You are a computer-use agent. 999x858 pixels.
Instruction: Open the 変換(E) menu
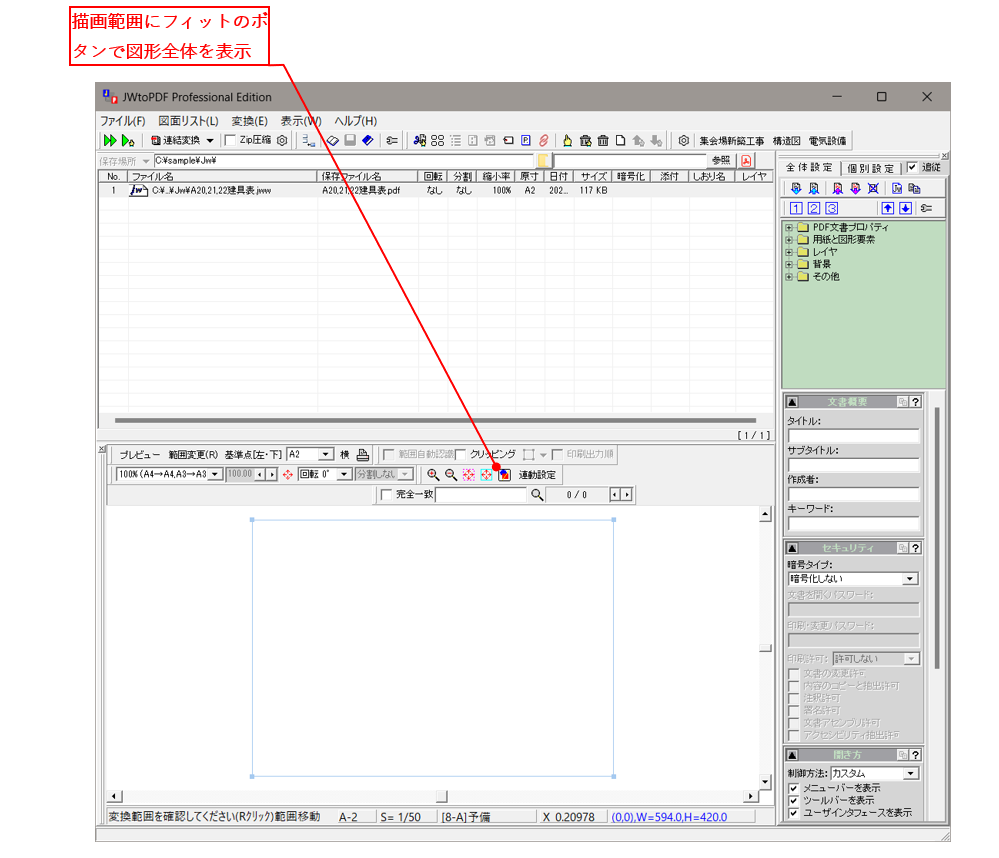[249, 121]
